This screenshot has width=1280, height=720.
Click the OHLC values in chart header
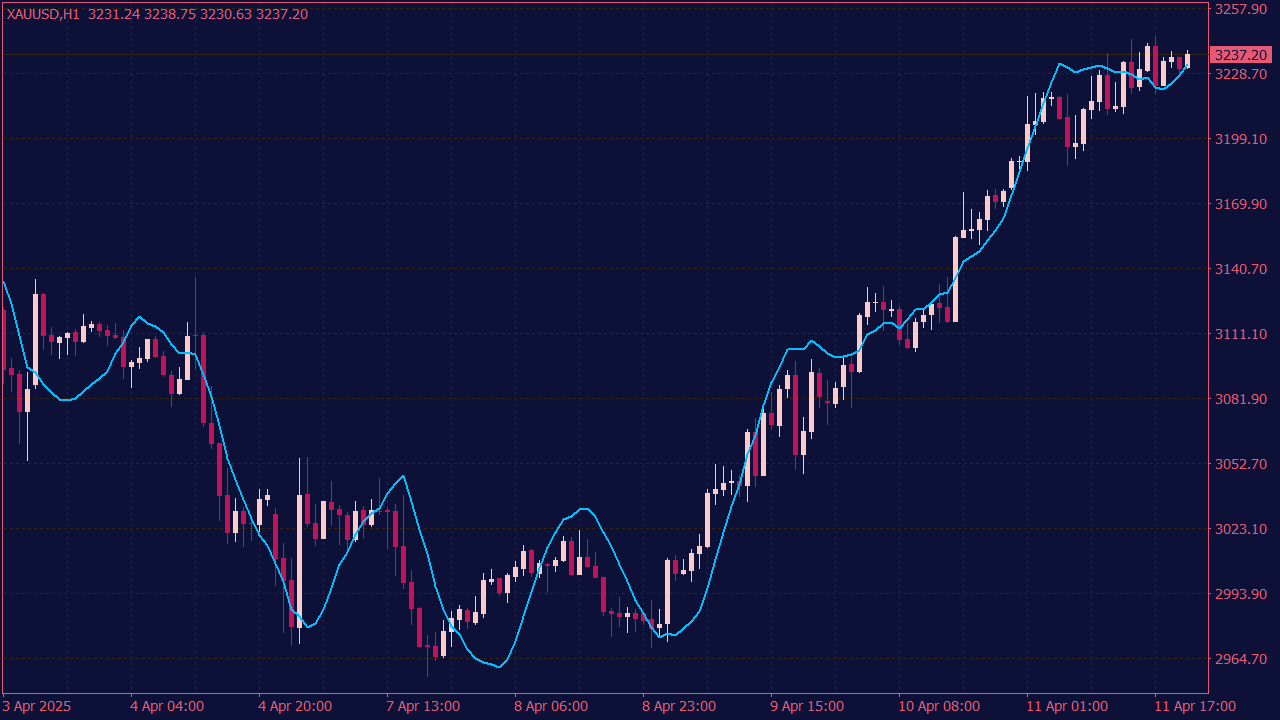click(198, 14)
